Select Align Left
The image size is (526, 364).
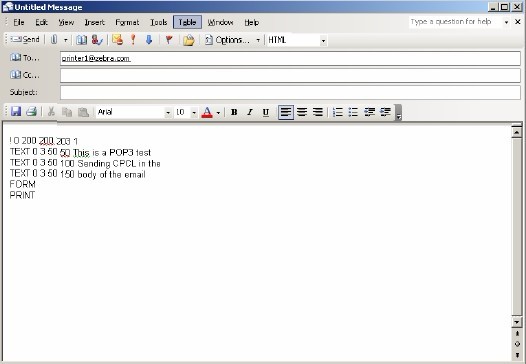(286, 112)
